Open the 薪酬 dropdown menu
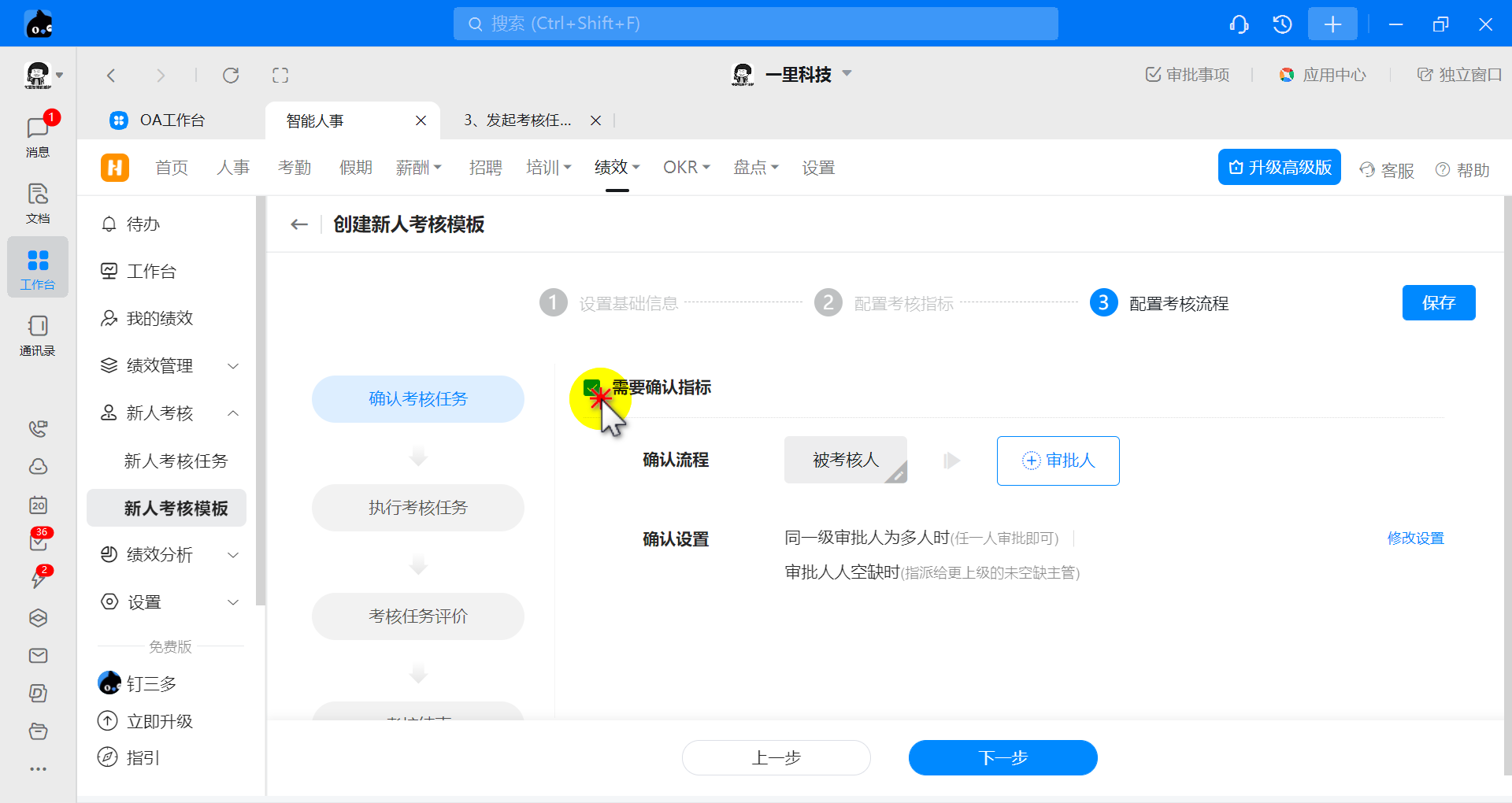Screen dimensions: 1512x803 click(418, 168)
